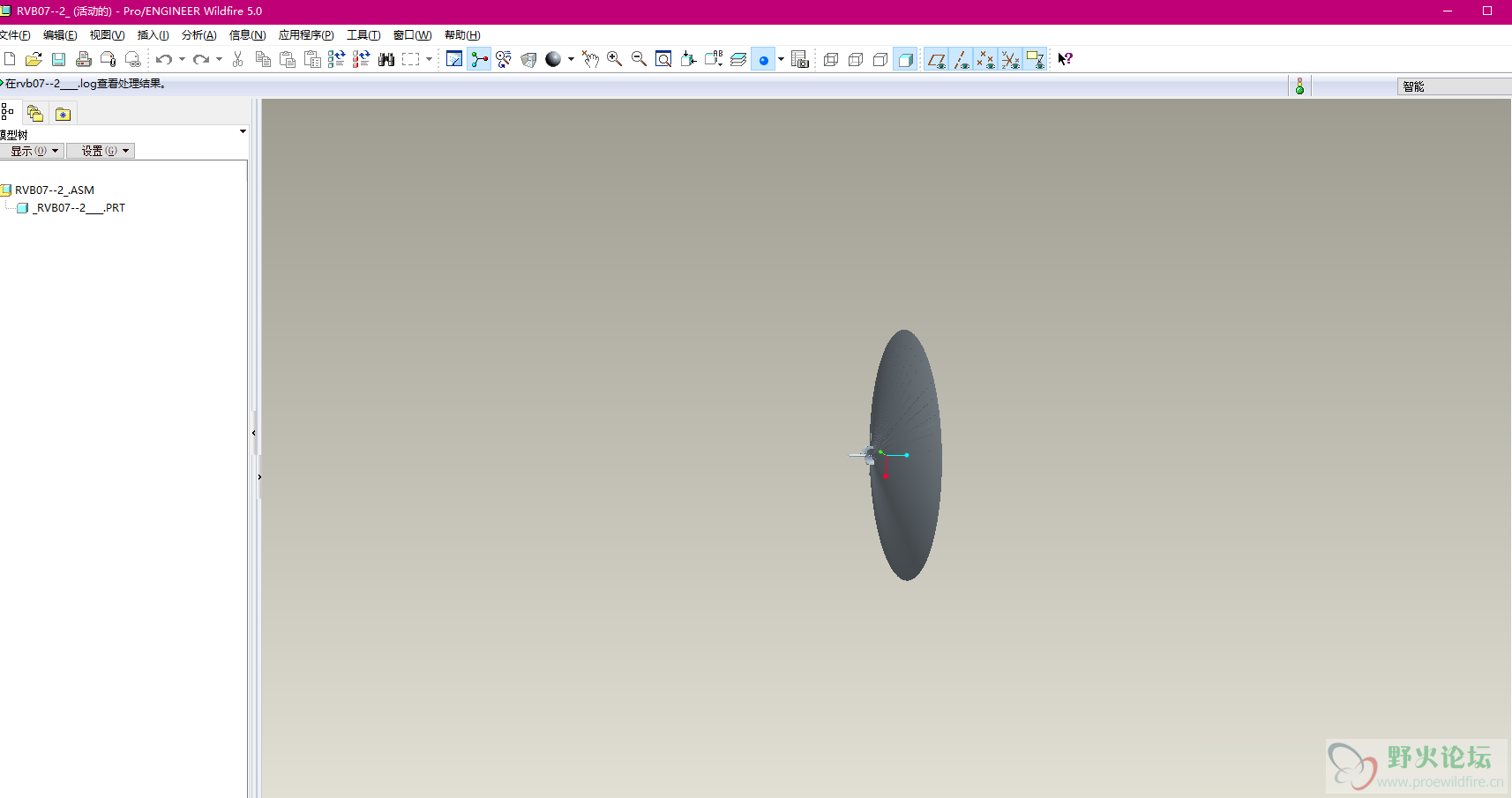Print the current model
1512x798 pixels.
83,59
